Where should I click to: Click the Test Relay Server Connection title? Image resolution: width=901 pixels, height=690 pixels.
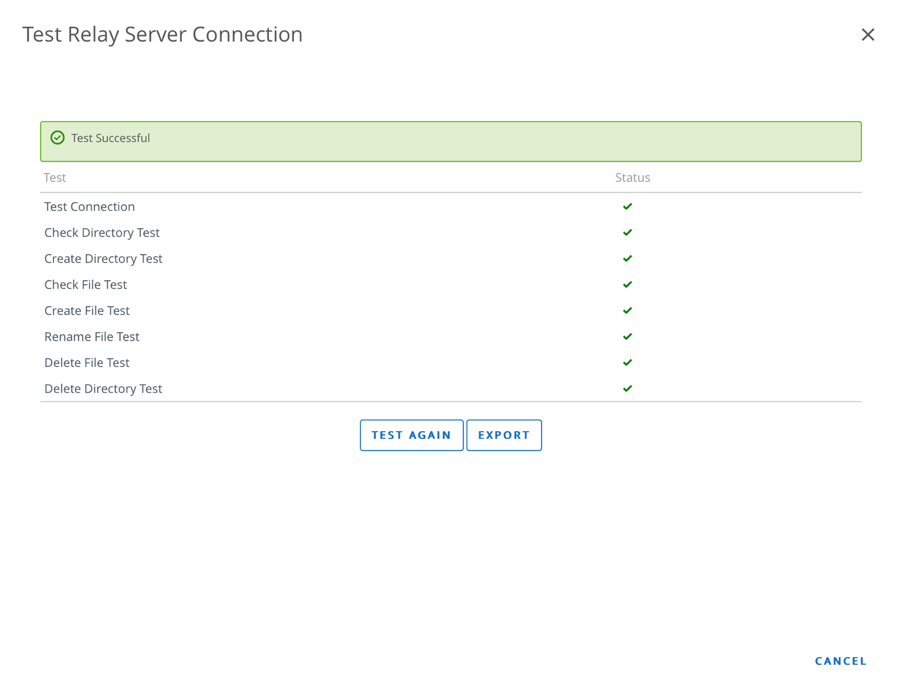[162, 34]
